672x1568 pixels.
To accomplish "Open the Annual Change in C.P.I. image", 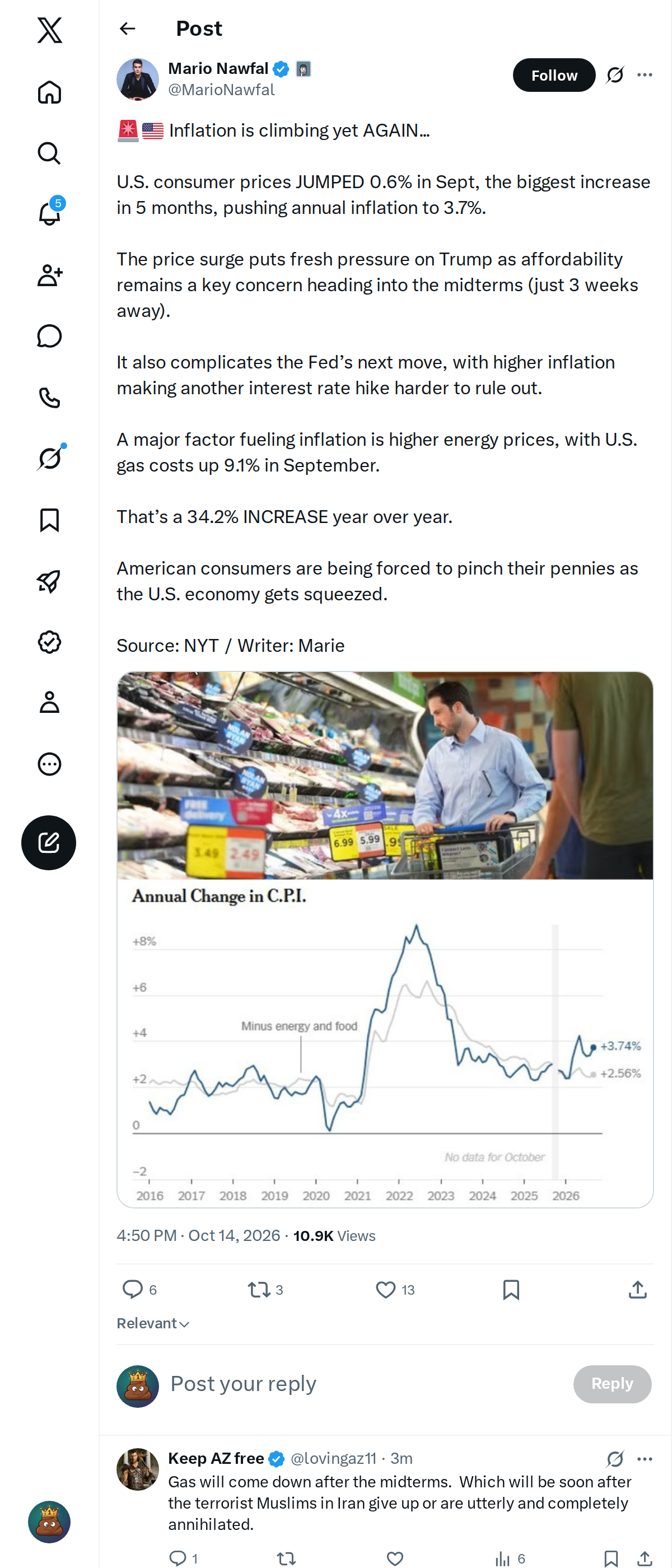I will click(385, 939).
